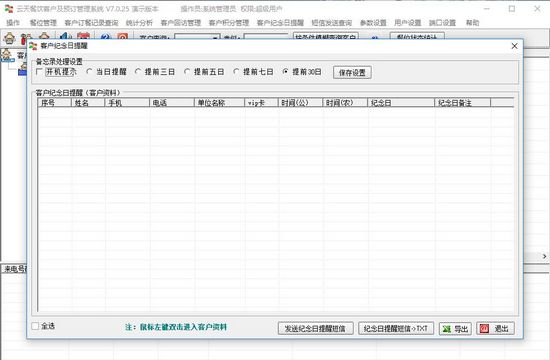Click the anniversary reminder dialog title icon
Screen dimensions: 550x360
click(33, 46)
